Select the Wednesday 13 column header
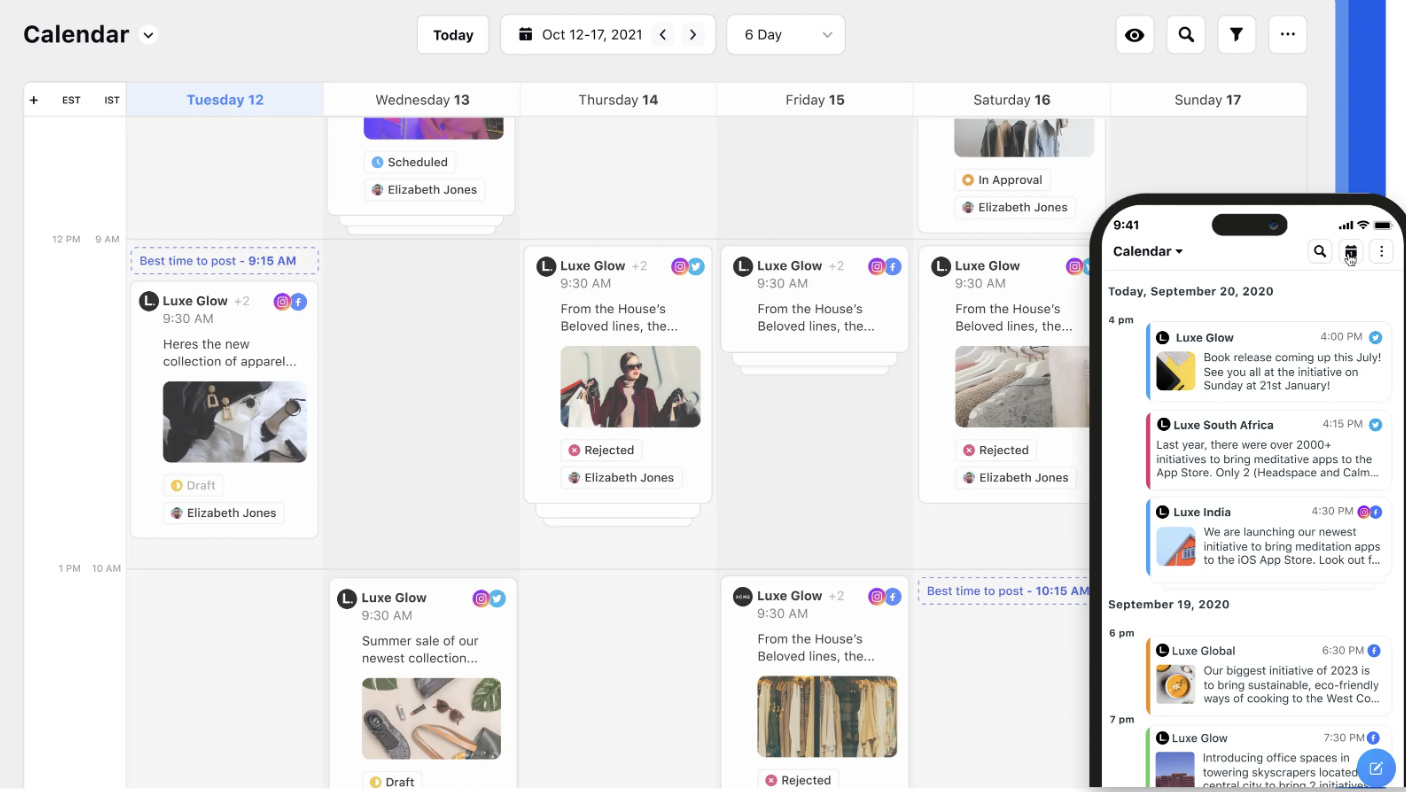 pos(422,100)
